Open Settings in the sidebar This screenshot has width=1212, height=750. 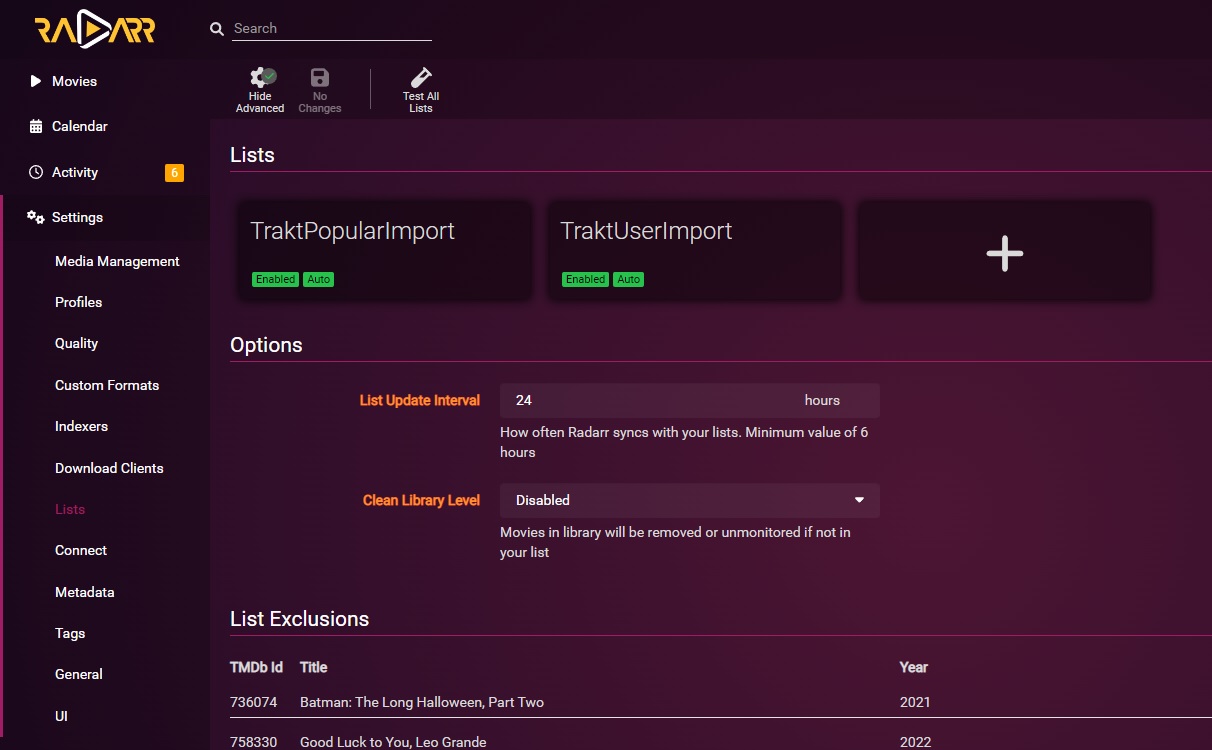77,217
